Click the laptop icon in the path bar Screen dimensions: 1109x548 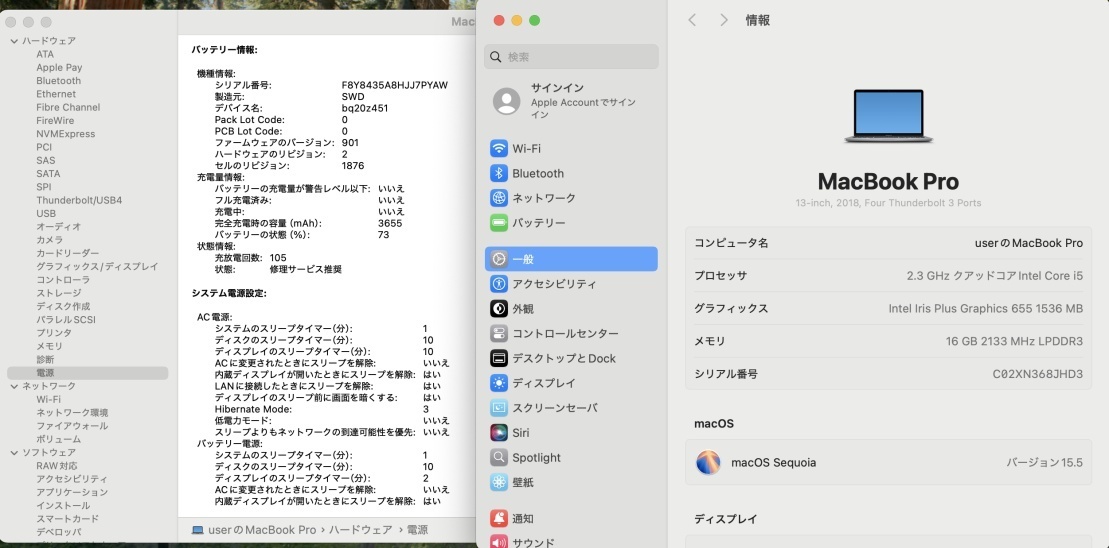point(197,530)
